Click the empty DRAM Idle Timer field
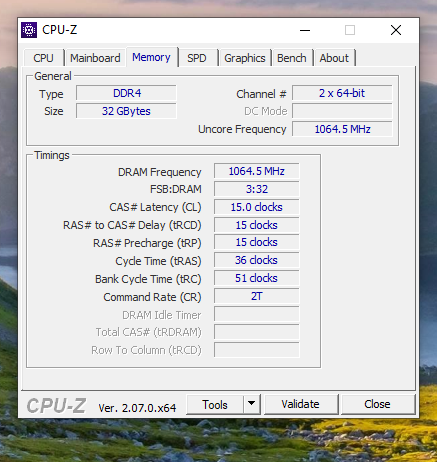 pos(257,314)
